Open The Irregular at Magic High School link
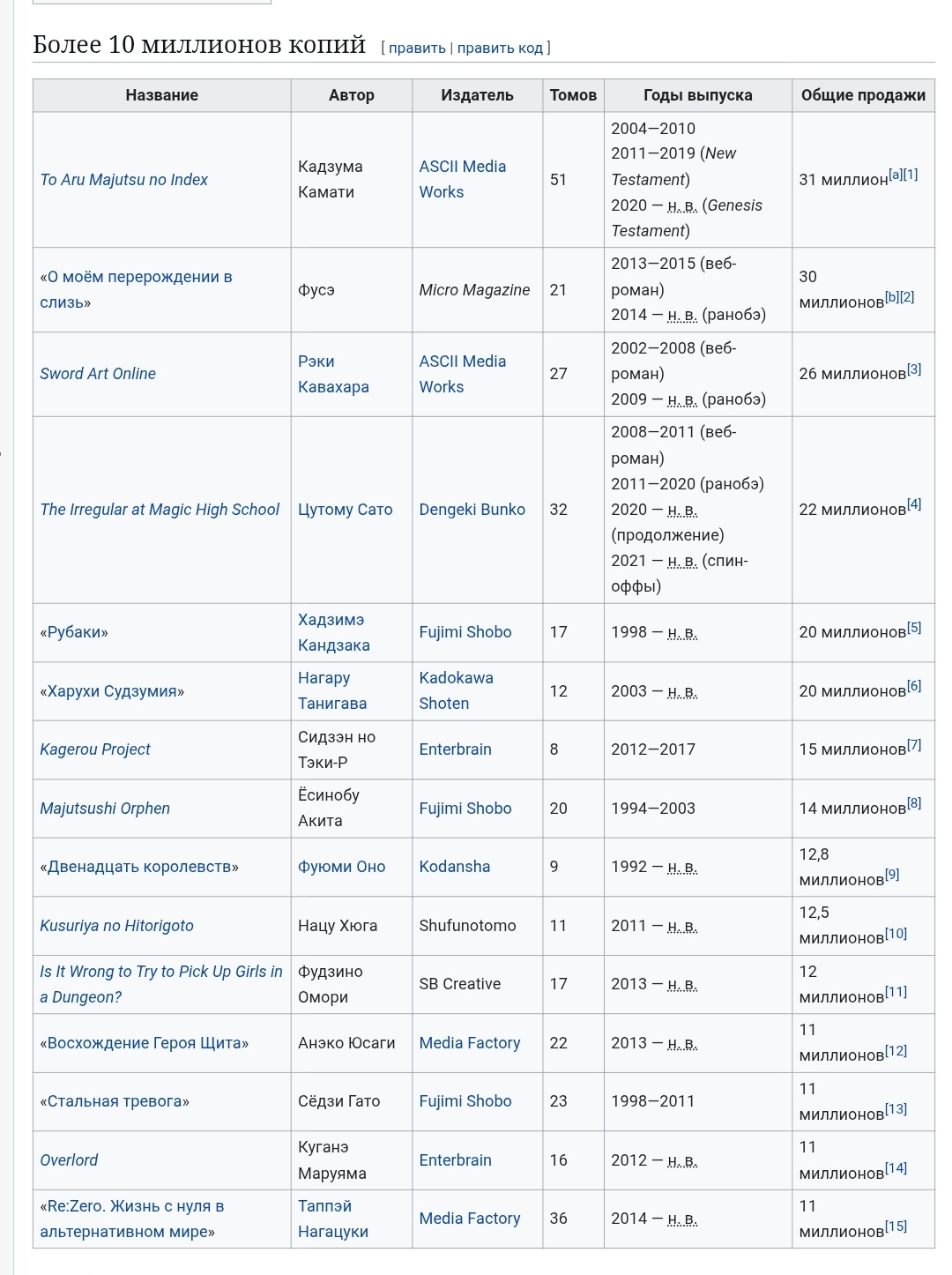This screenshot has height=1275, width=952. 160,510
